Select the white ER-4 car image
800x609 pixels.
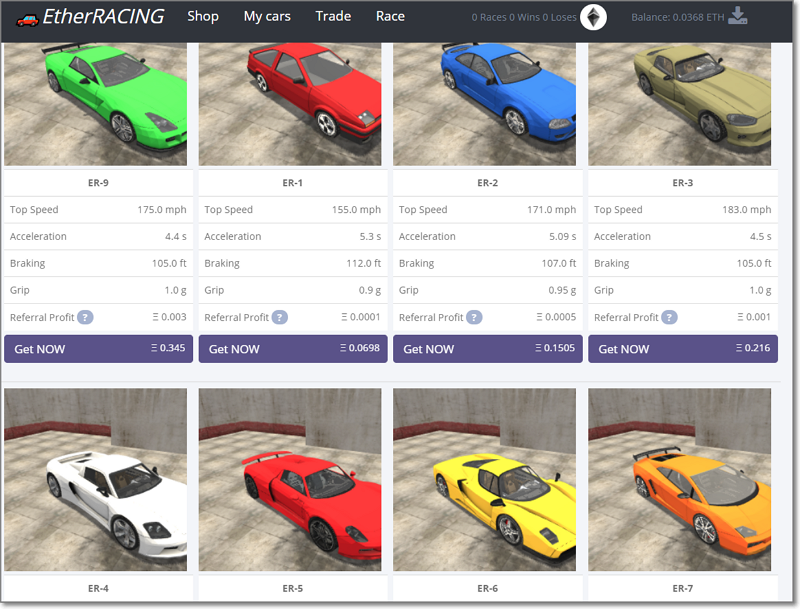(x=95, y=479)
